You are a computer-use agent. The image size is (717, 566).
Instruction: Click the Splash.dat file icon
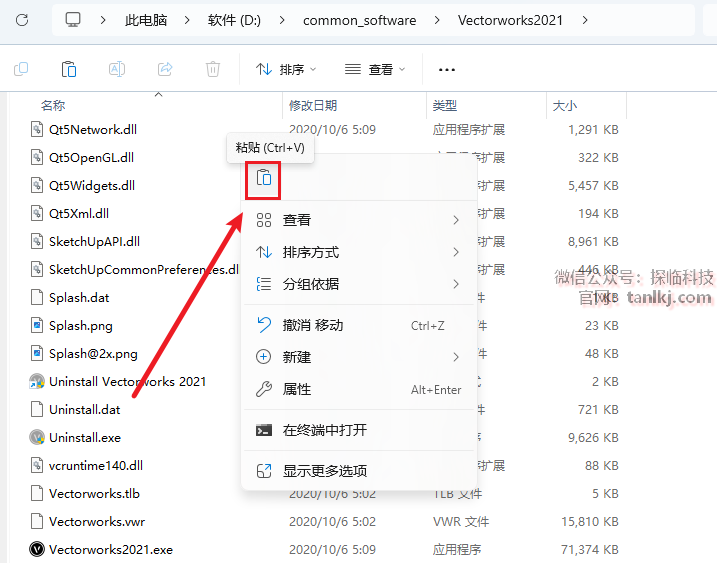pyautogui.click(x=37, y=297)
